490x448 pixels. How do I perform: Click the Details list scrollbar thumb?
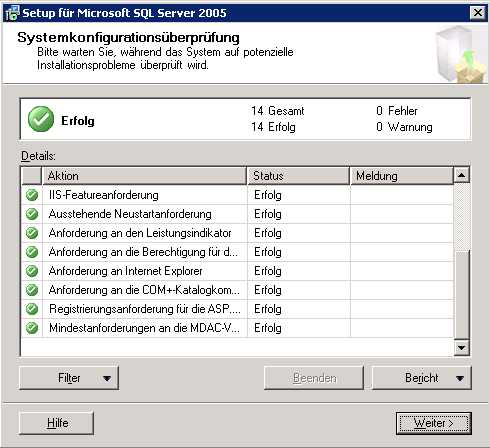[x=462, y=295]
